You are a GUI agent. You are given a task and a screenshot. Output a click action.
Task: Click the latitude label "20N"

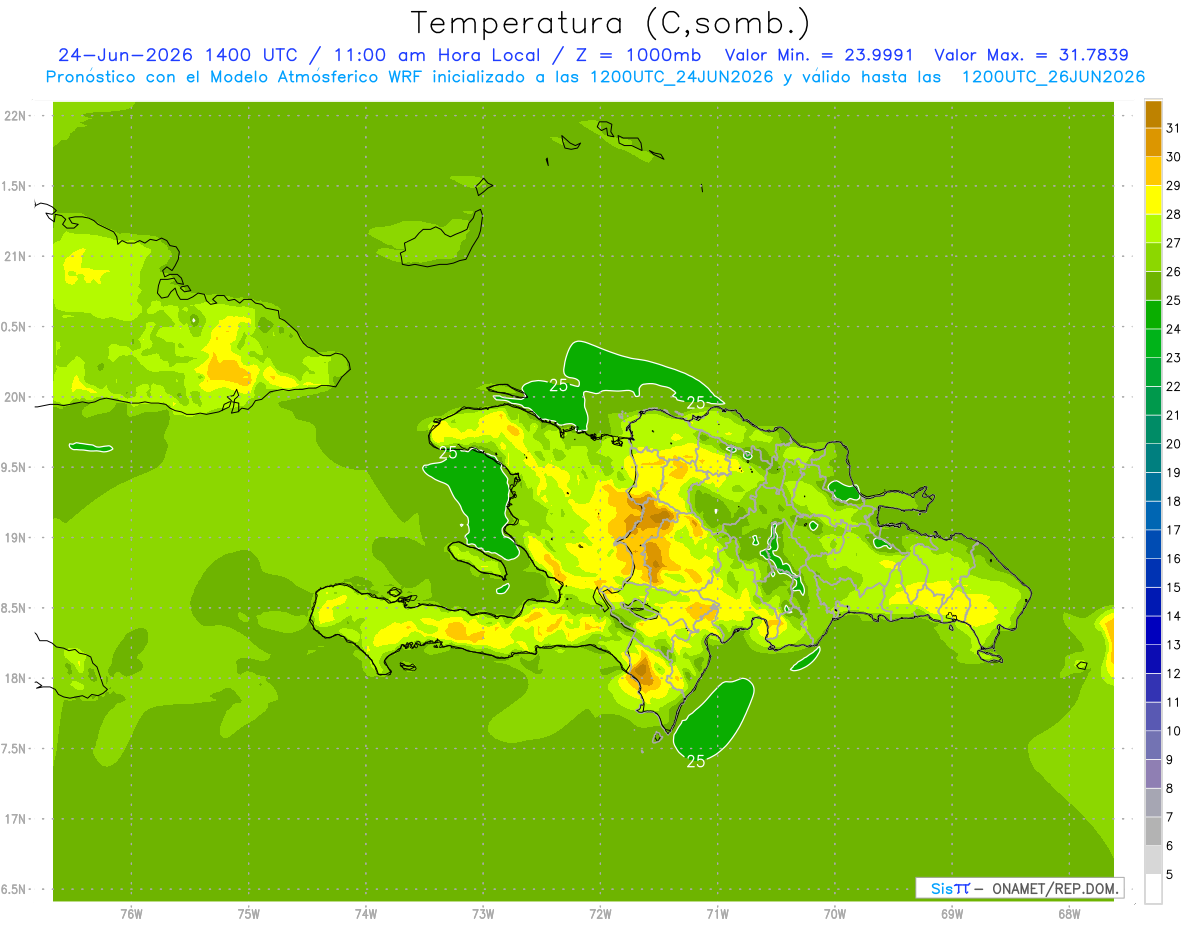pos(17,397)
